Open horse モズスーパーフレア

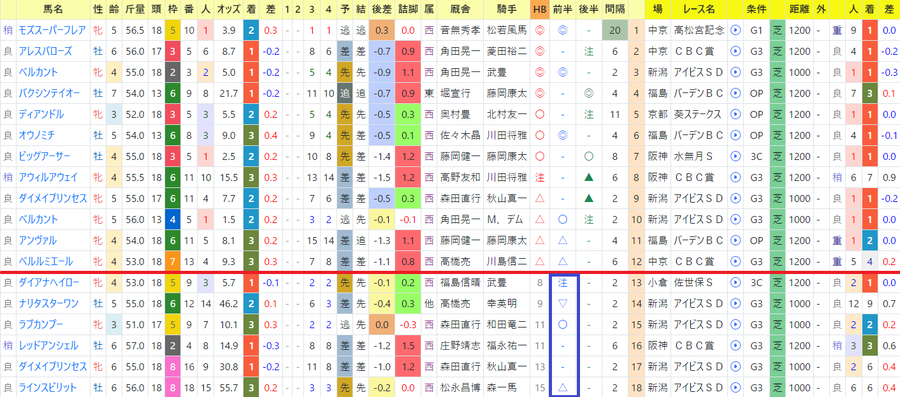(x=53, y=30)
